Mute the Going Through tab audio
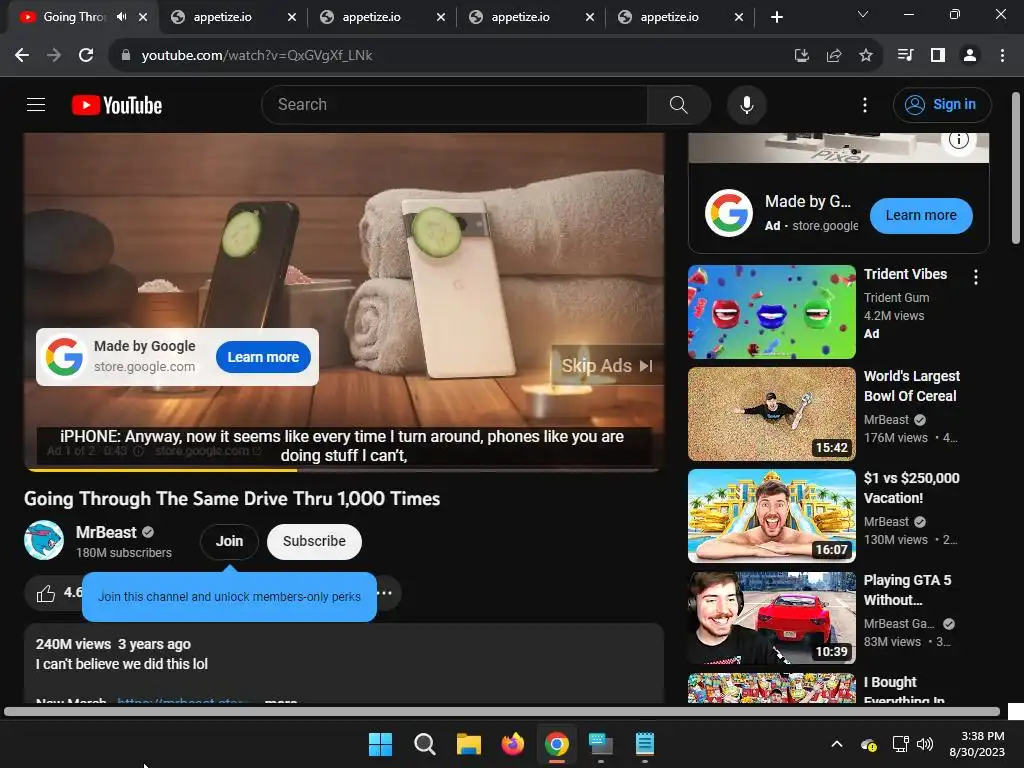This screenshot has height=768, width=1024. point(121,17)
